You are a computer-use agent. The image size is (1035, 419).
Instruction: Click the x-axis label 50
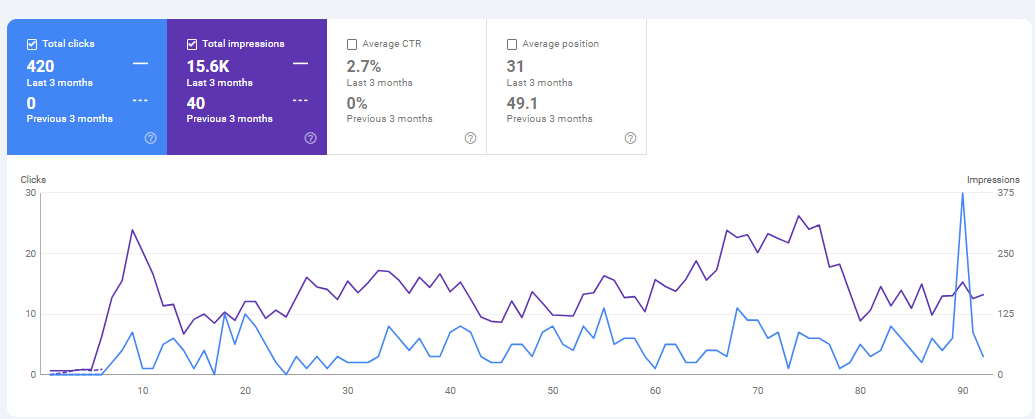point(553,391)
